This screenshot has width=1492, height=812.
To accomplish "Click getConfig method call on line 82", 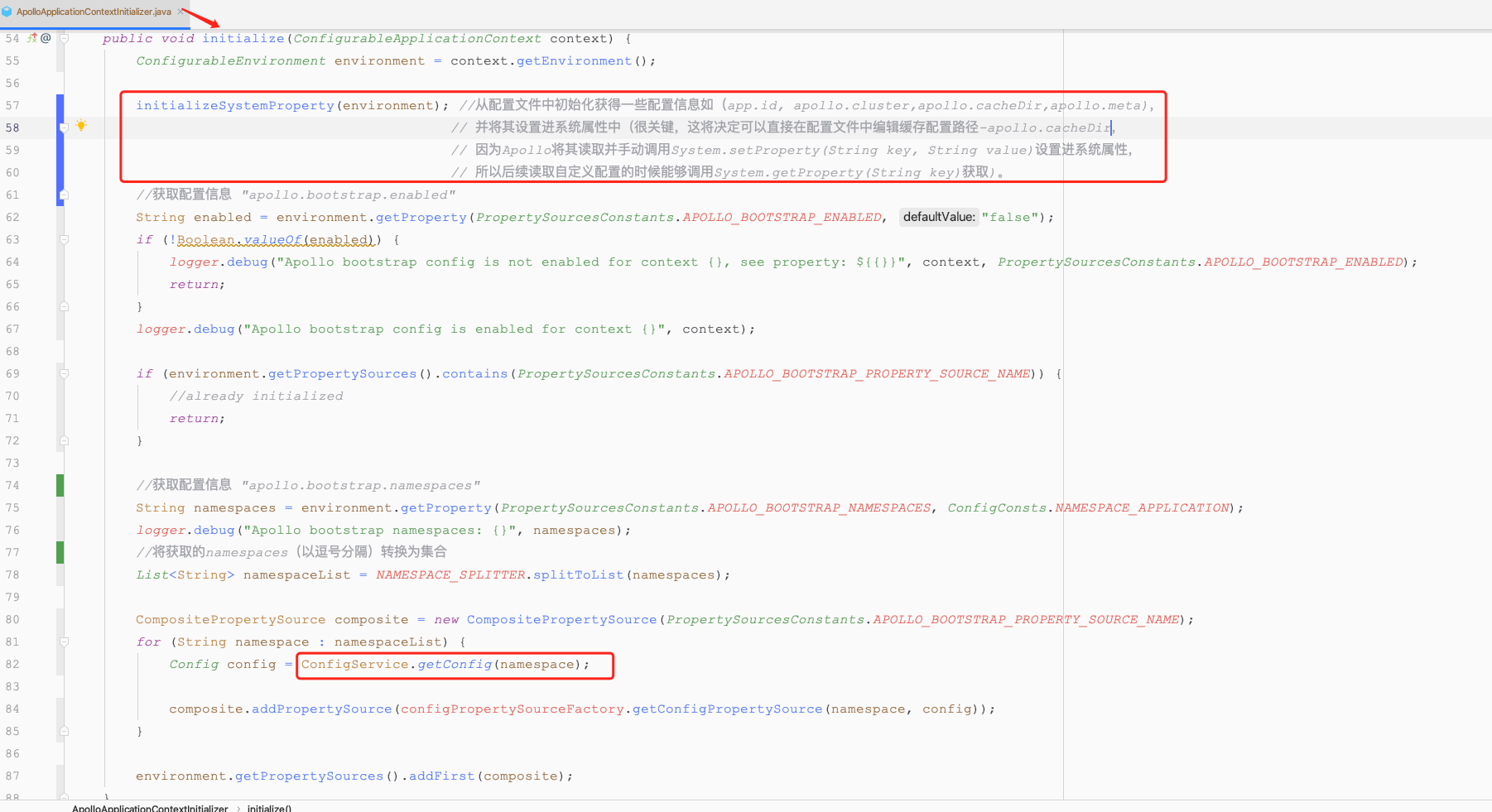I will coord(455,664).
